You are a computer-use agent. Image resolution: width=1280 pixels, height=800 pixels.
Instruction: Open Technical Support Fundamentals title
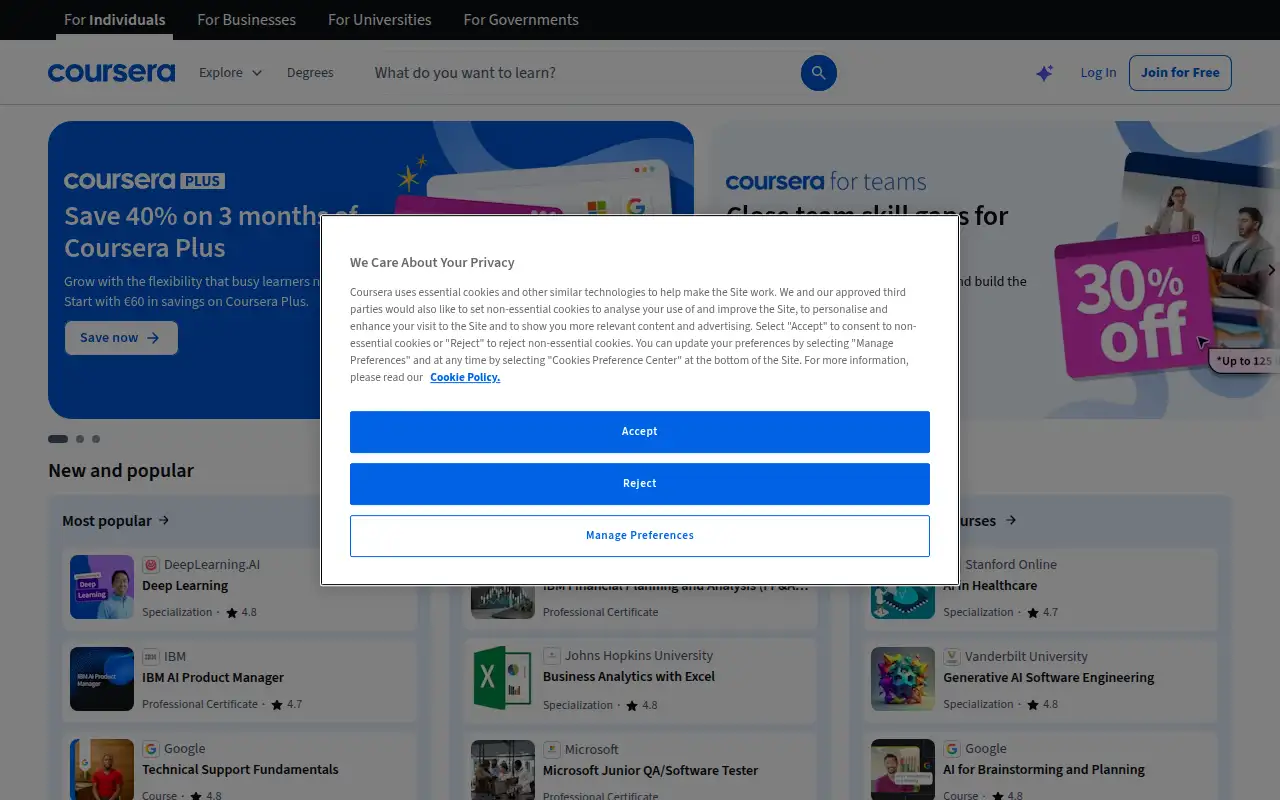click(240, 770)
